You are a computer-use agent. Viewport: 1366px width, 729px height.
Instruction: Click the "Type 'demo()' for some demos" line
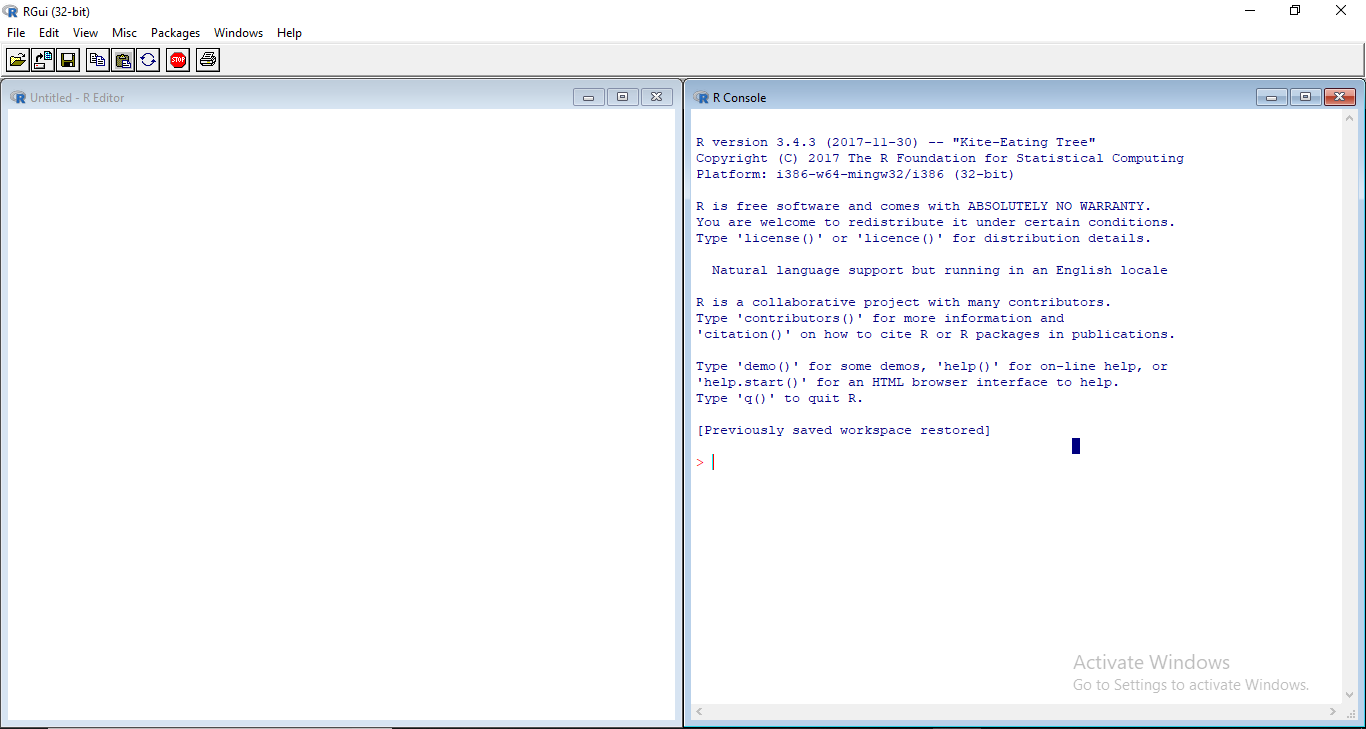(x=932, y=366)
